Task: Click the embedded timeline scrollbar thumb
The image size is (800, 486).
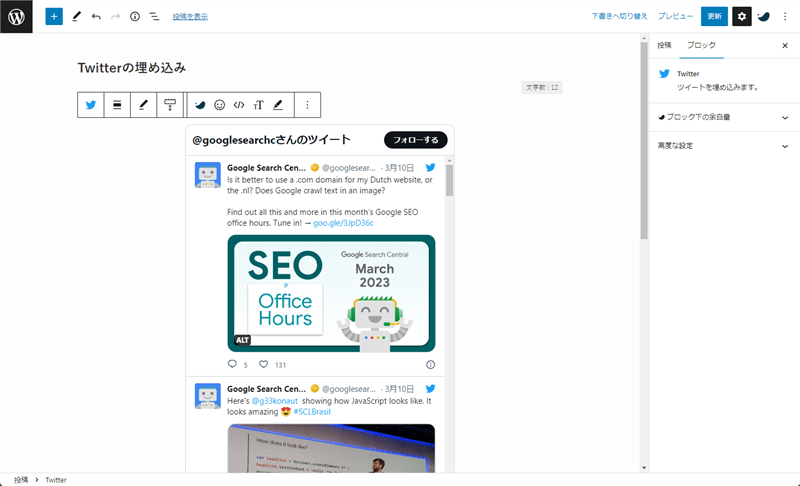Action: pyautogui.click(x=449, y=181)
